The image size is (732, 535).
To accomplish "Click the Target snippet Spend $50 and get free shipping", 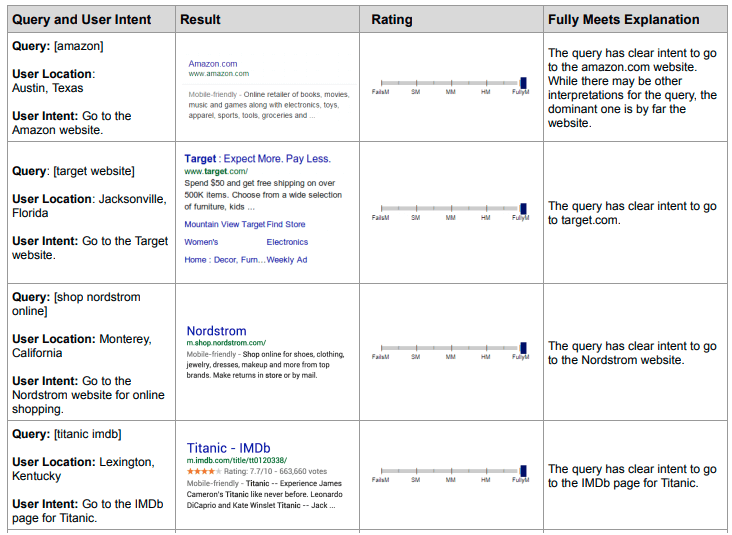I will click(263, 195).
